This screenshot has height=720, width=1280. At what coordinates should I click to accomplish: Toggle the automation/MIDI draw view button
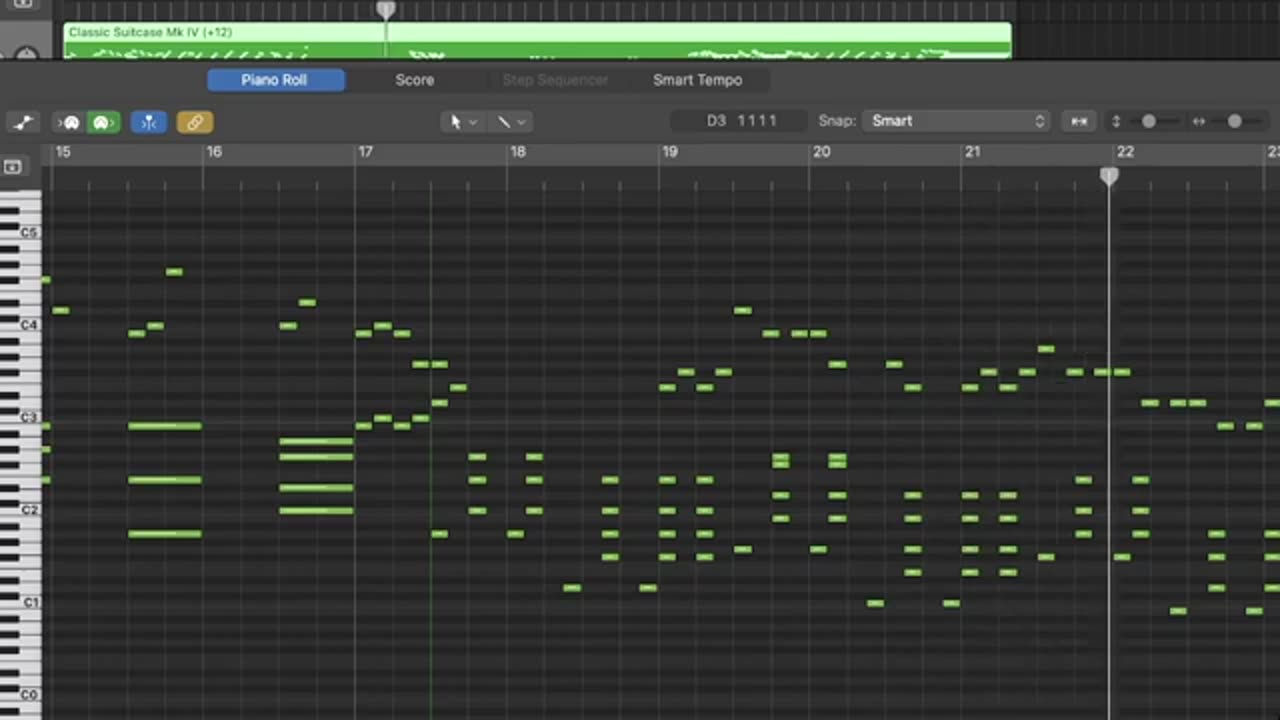[23, 122]
